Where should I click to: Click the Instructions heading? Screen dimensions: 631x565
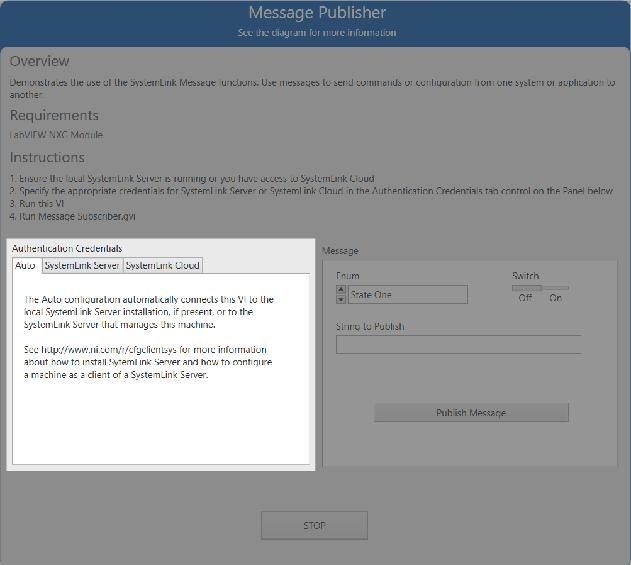(47, 157)
